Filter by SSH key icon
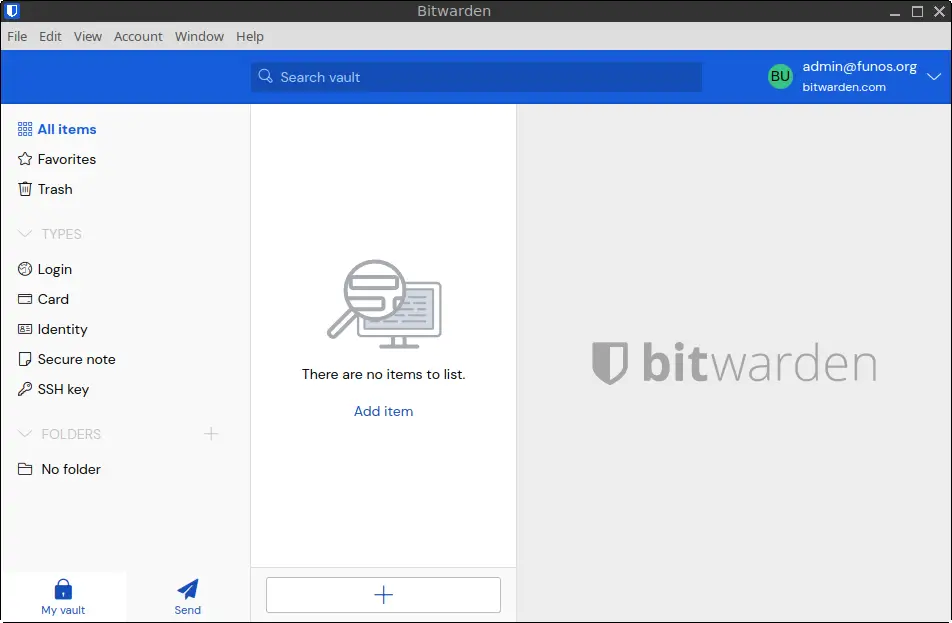The width and height of the screenshot is (952, 623). coord(25,389)
